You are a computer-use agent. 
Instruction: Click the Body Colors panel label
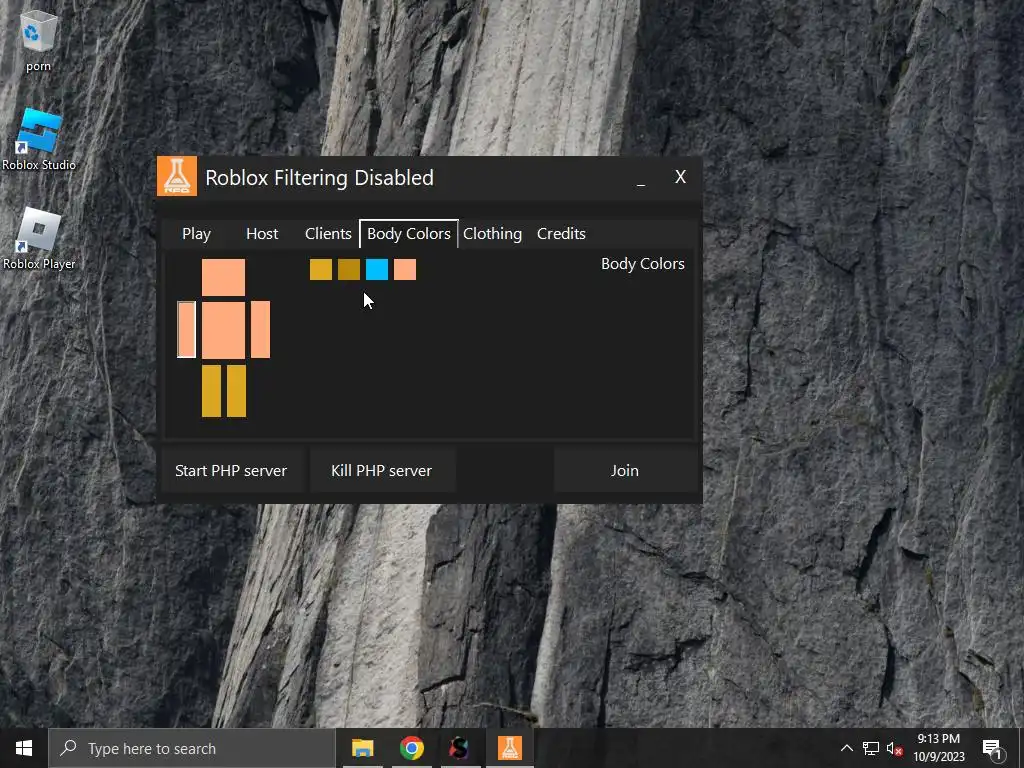coord(643,264)
